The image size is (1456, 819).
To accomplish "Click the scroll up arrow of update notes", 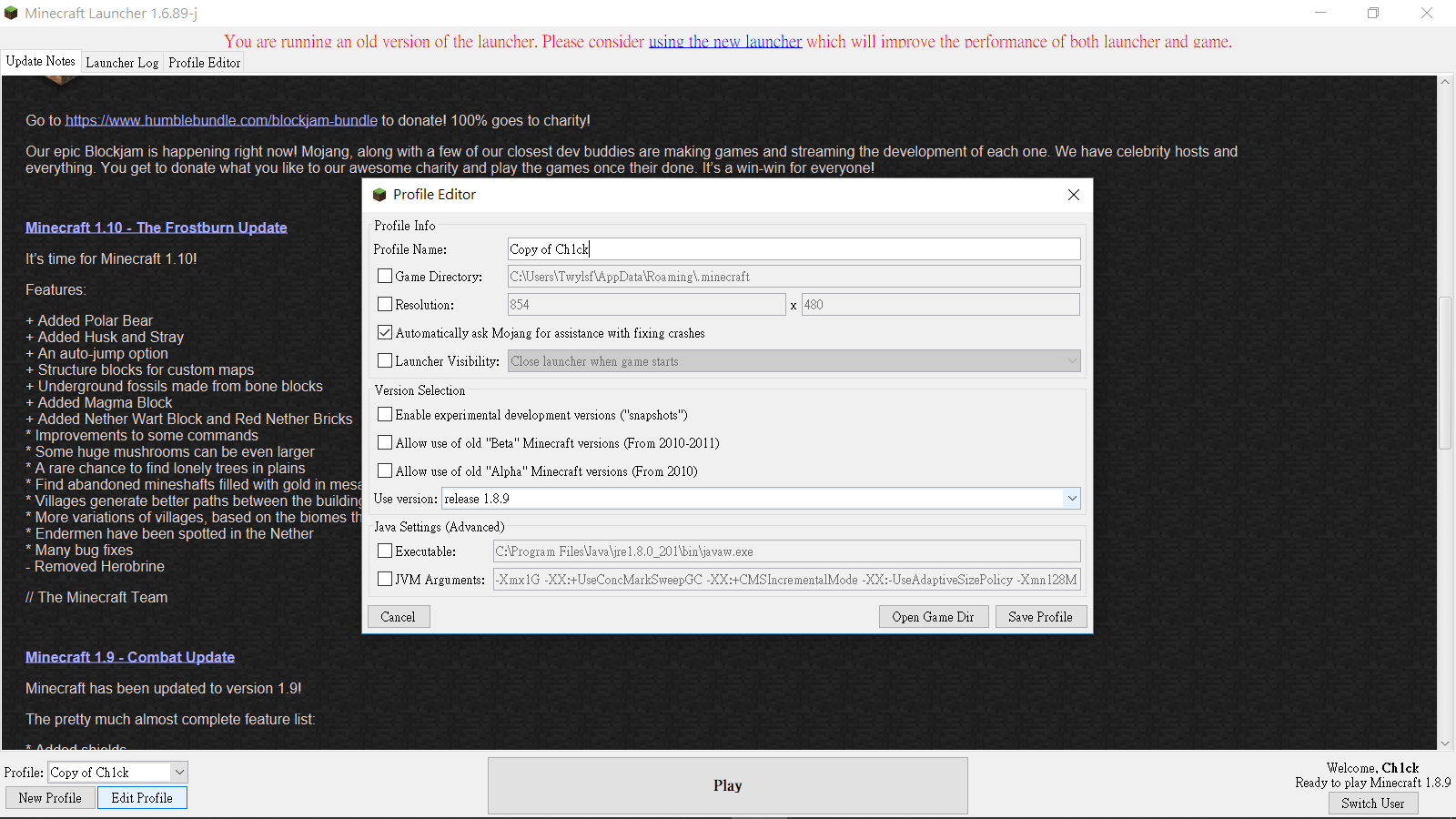I will 1444,82.
